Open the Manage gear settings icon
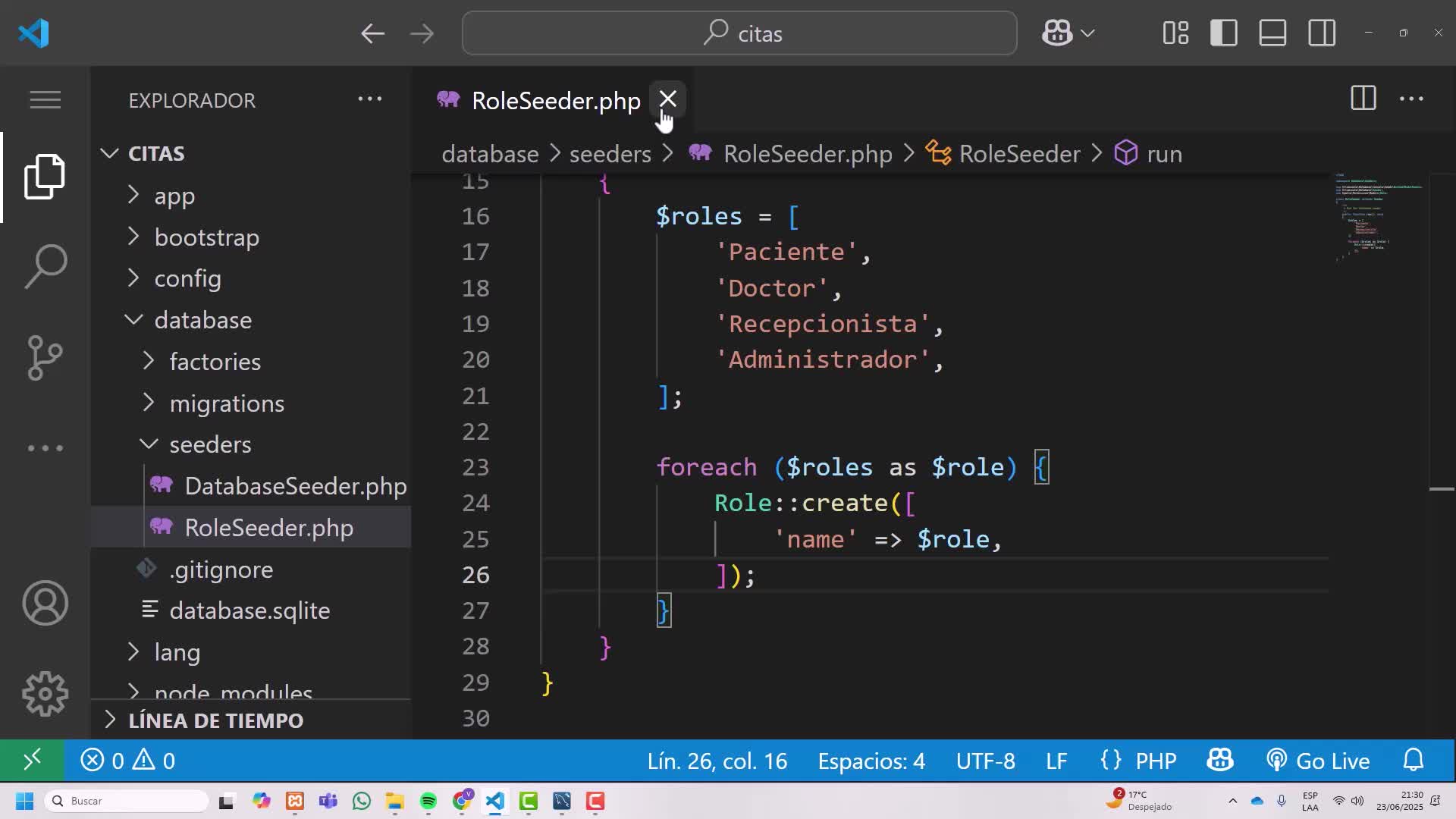The height and width of the screenshot is (819, 1456). [45, 694]
